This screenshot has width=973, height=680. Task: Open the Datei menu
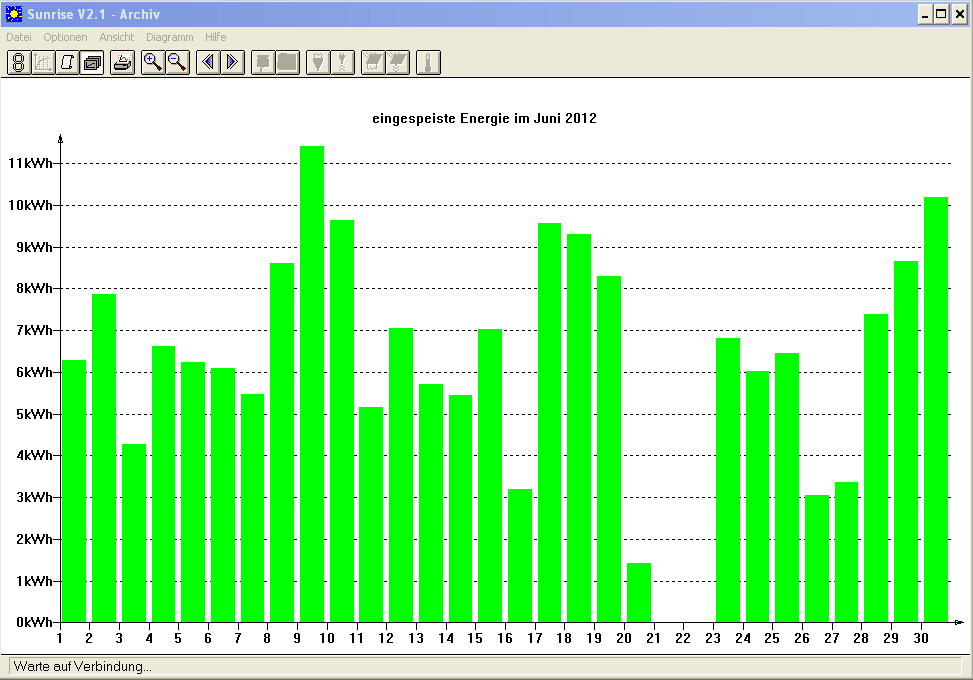pyautogui.click(x=19, y=37)
